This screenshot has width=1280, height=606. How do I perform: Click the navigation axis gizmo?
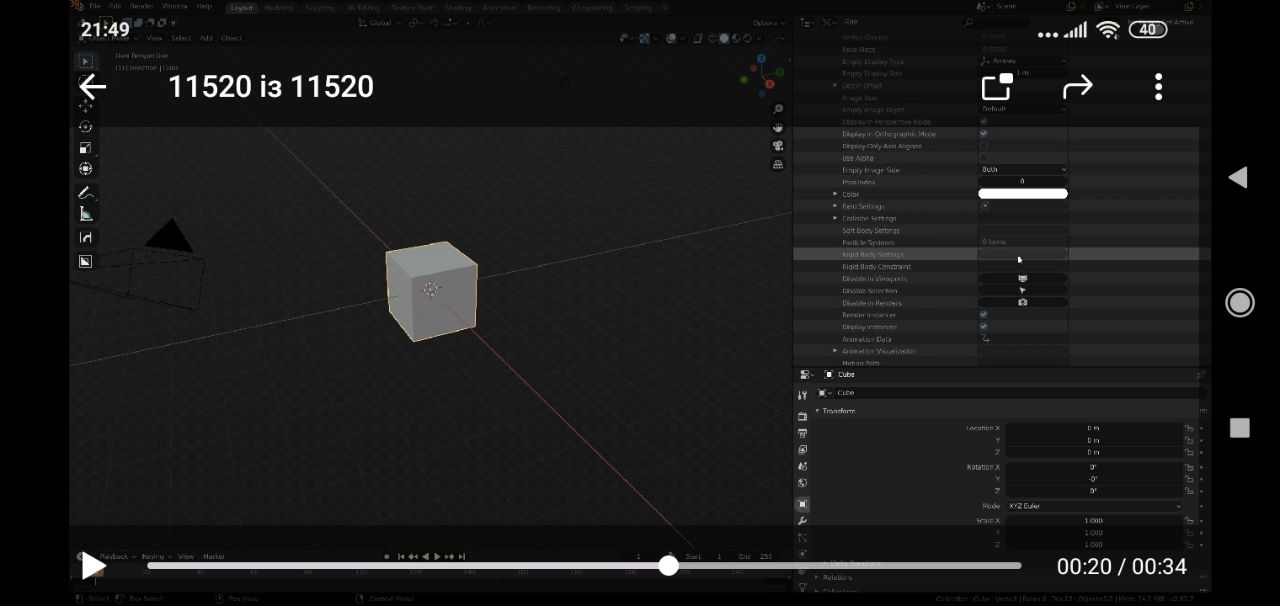764,76
